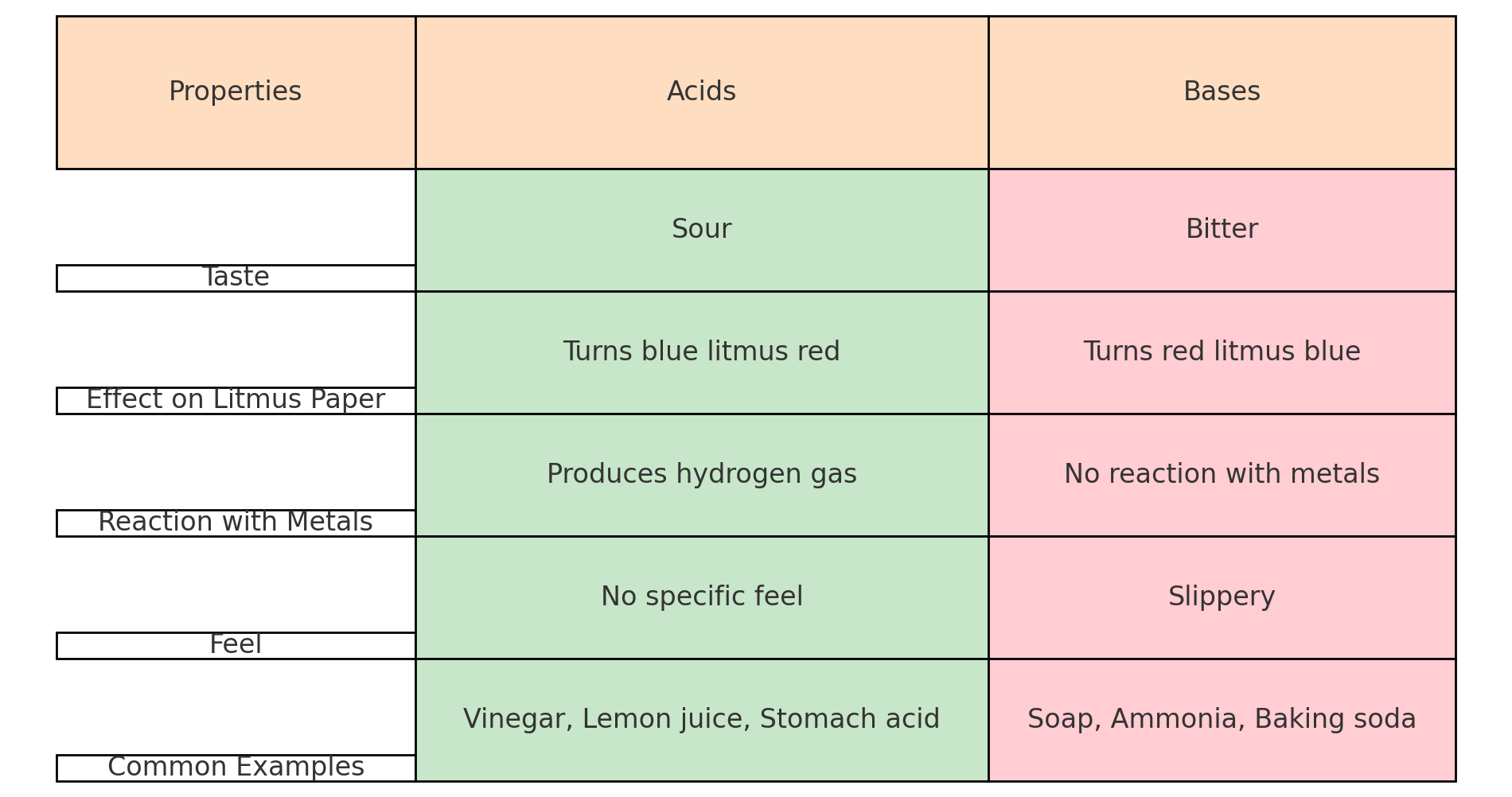Select the Bitter cell under Bases

click(x=1222, y=230)
